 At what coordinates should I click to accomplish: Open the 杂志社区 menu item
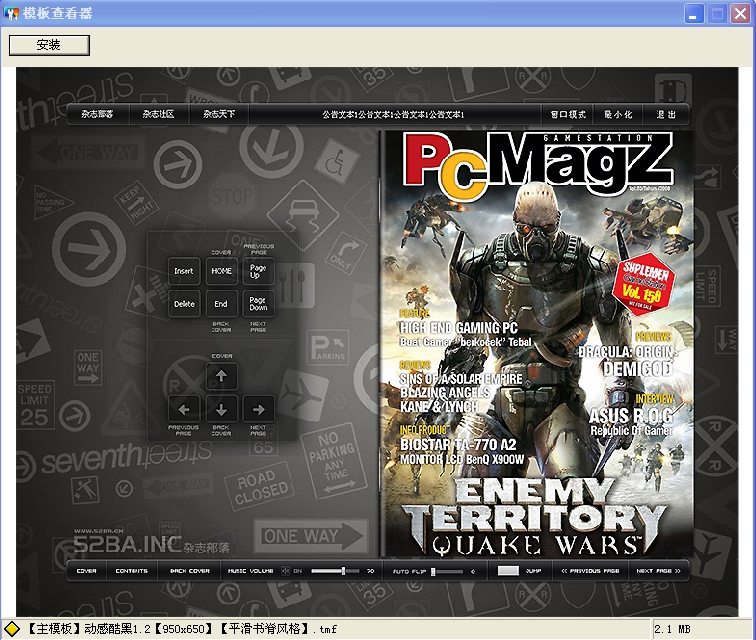coord(159,114)
